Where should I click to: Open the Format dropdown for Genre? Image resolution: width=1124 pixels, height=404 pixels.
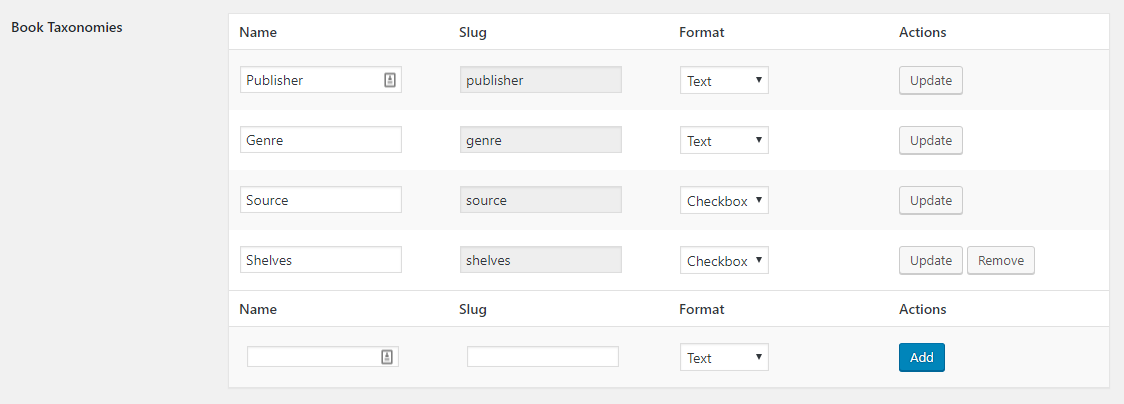point(724,140)
